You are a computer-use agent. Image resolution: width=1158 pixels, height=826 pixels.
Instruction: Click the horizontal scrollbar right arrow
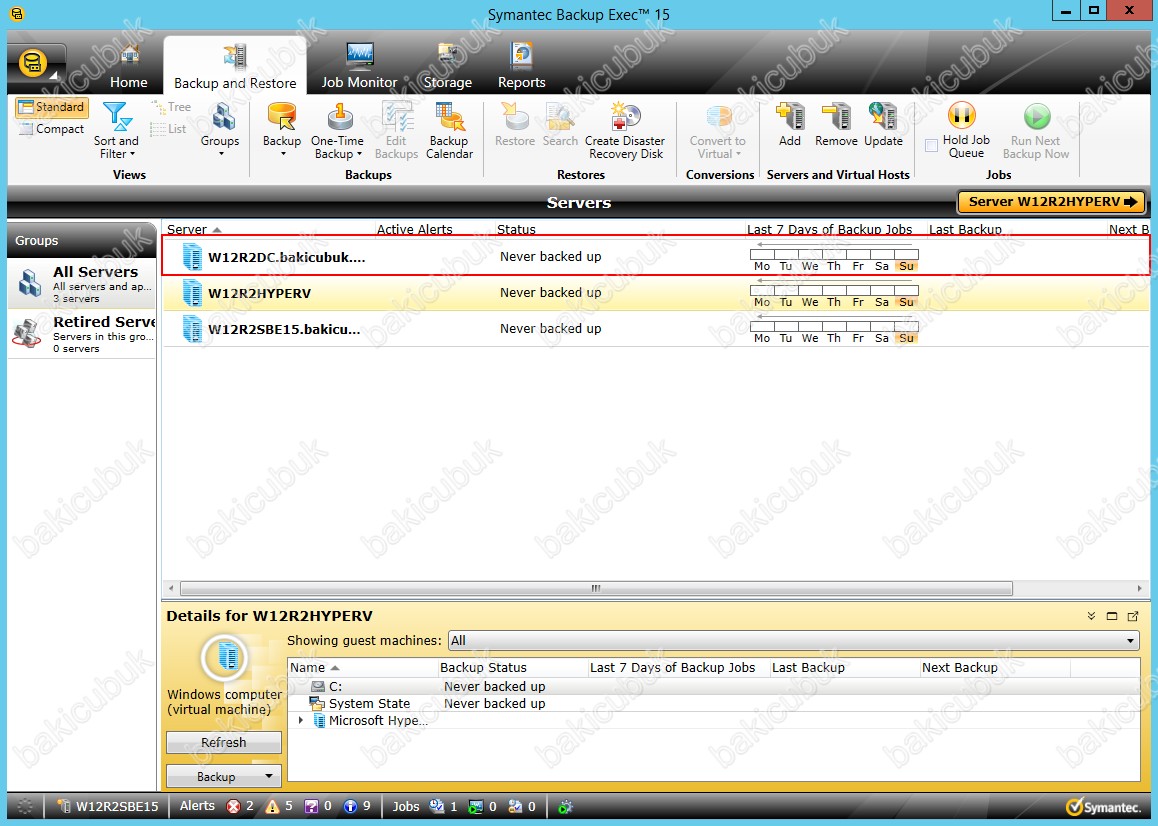[1140, 589]
